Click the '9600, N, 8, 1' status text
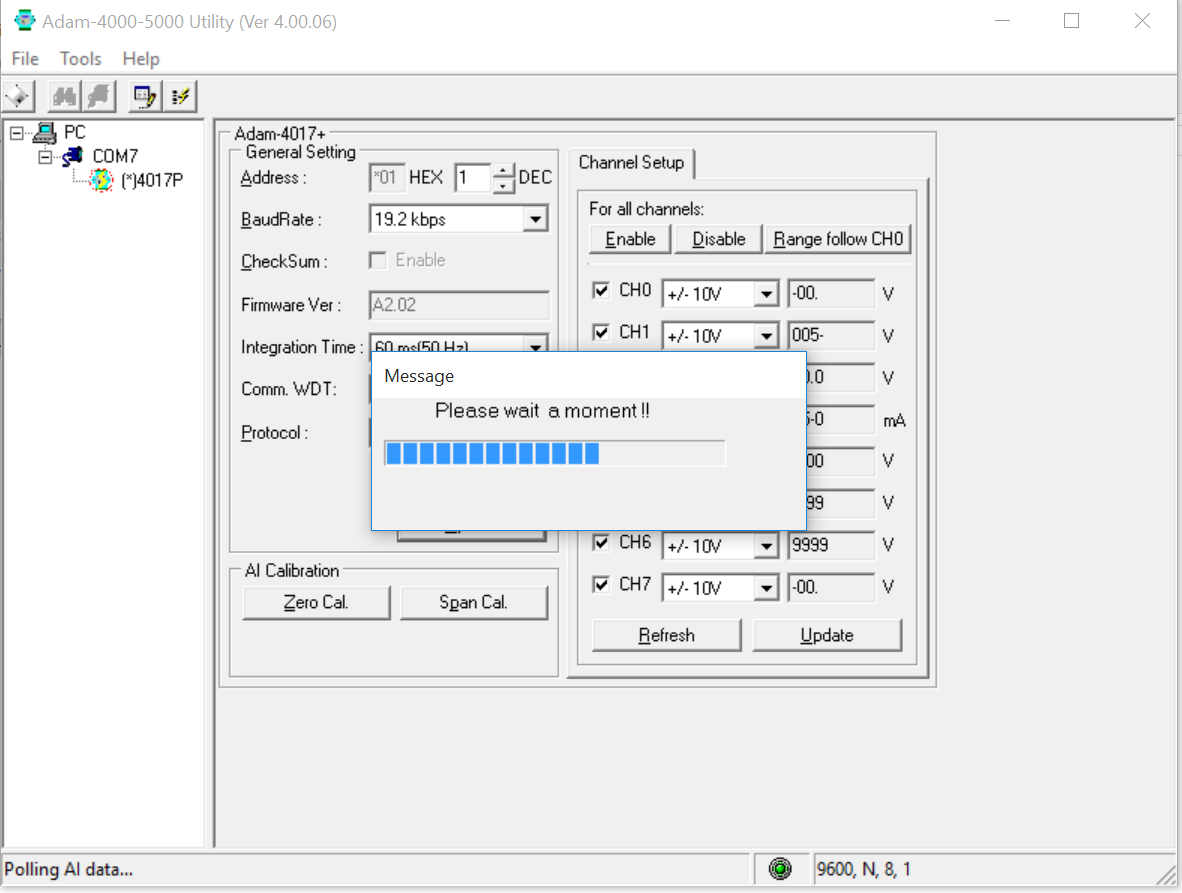 tap(864, 870)
